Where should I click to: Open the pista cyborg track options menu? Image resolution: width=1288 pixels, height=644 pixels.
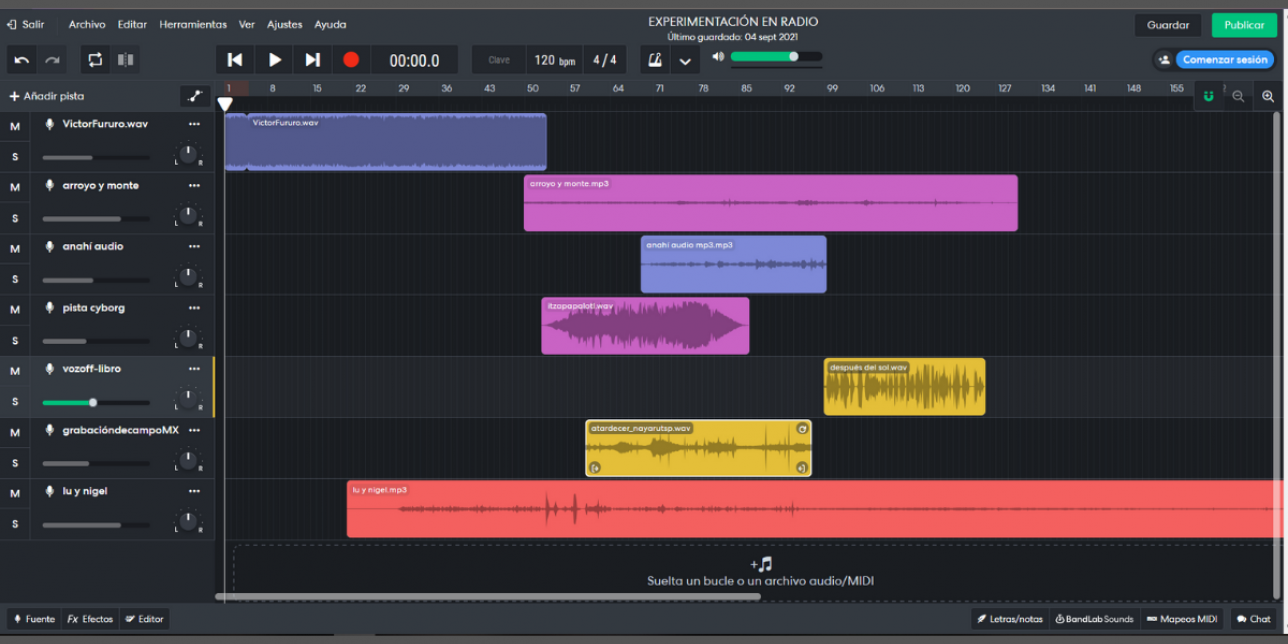(194, 308)
